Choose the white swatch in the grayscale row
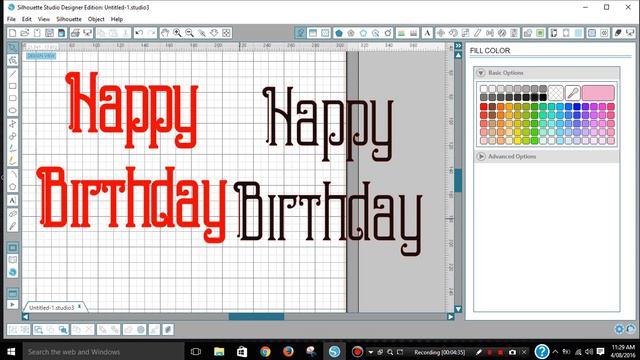The width and height of the screenshot is (640, 360). [484, 89]
